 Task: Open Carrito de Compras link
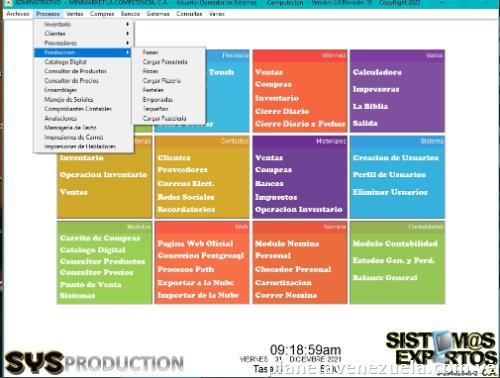(x=100, y=238)
